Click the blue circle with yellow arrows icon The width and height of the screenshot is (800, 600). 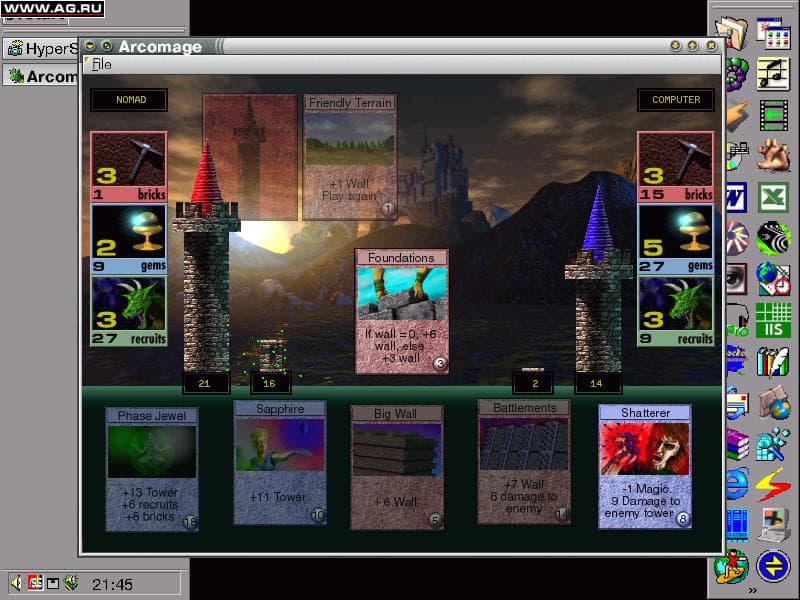[773, 566]
